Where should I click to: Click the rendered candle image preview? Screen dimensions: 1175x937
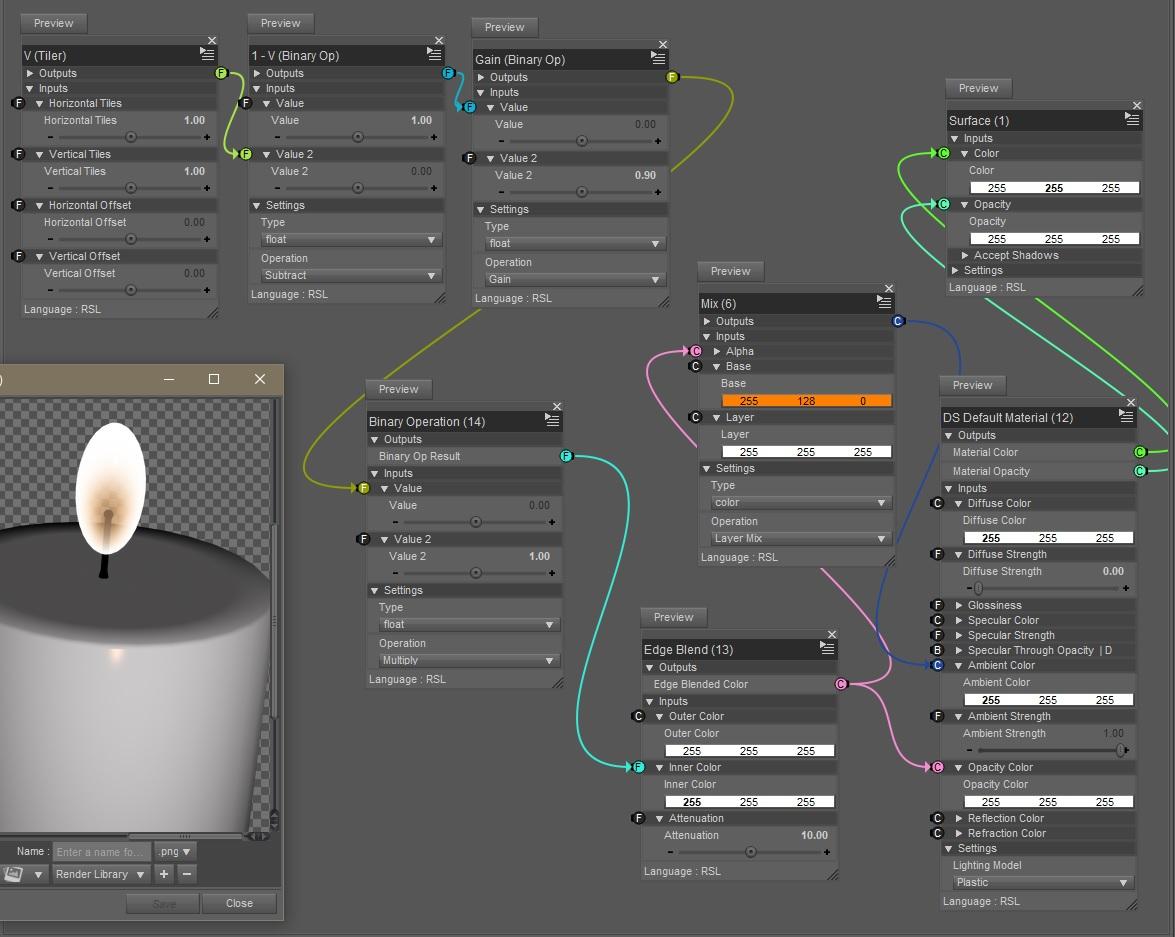click(x=135, y=615)
